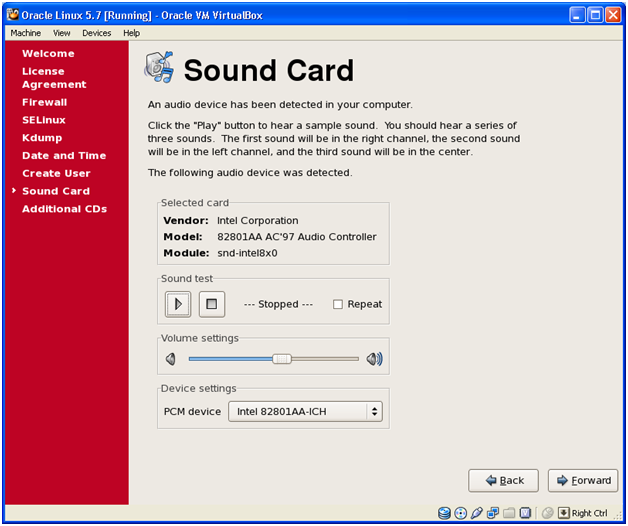The height and width of the screenshot is (526, 628).
Task: Click the mouse integration status icon
Action: [547, 513]
